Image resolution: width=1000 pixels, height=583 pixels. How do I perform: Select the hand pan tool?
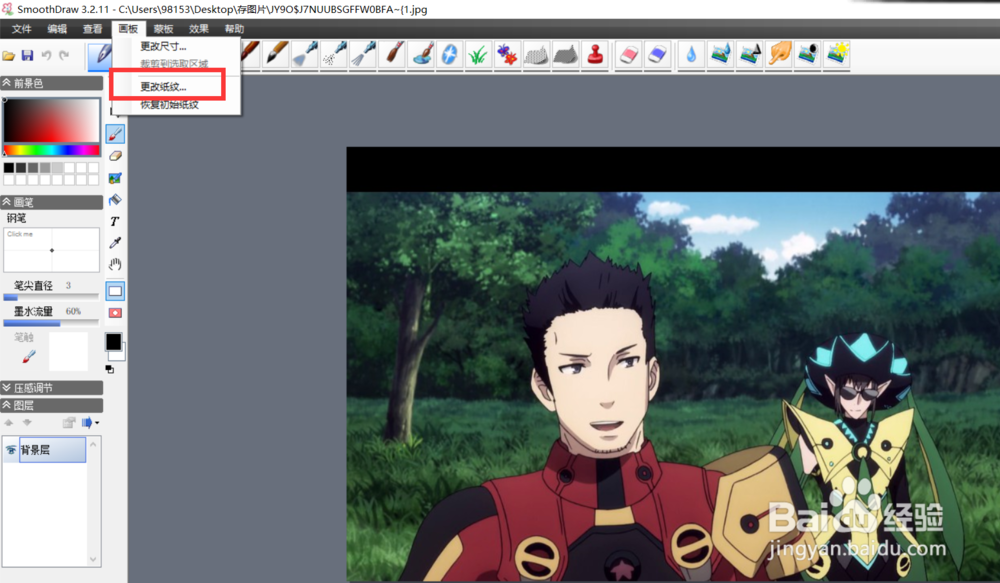(x=115, y=264)
